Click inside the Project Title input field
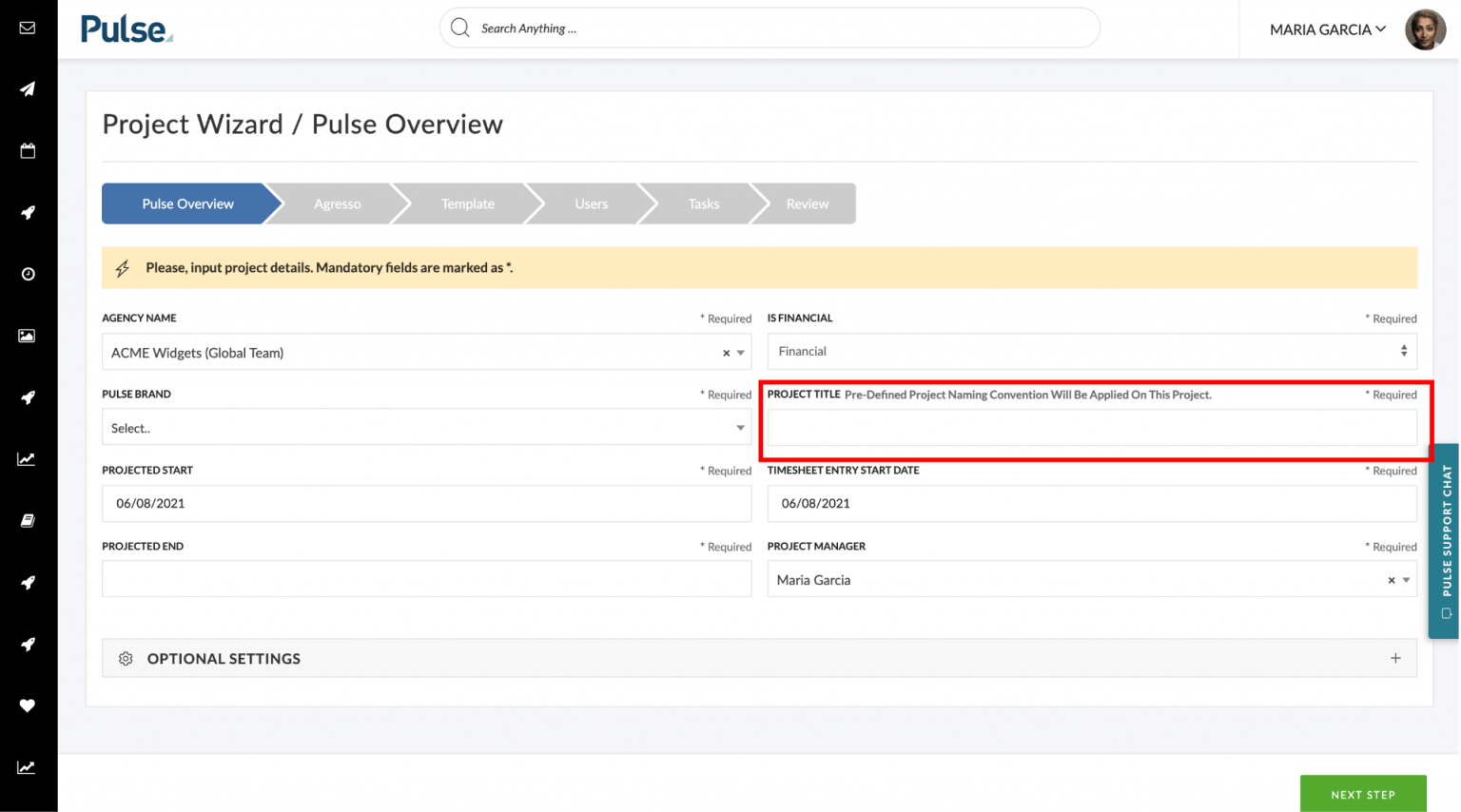Viewport: 1461px width, 812px height. coord(1092,427)
